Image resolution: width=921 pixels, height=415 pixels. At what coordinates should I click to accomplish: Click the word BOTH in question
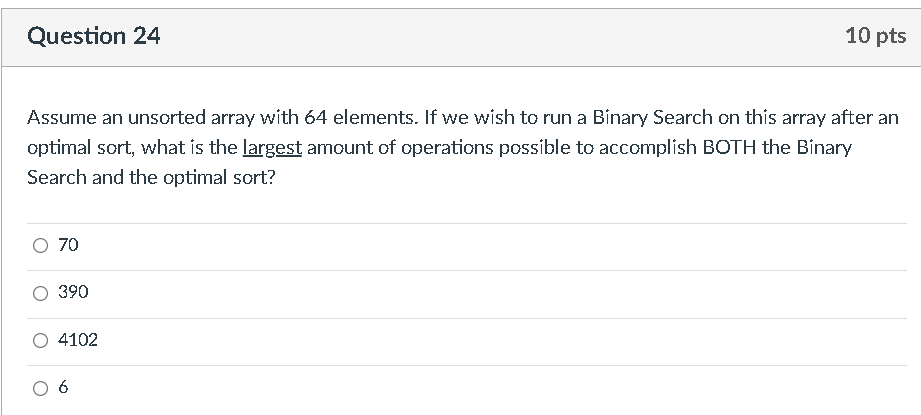pos(730,147)
